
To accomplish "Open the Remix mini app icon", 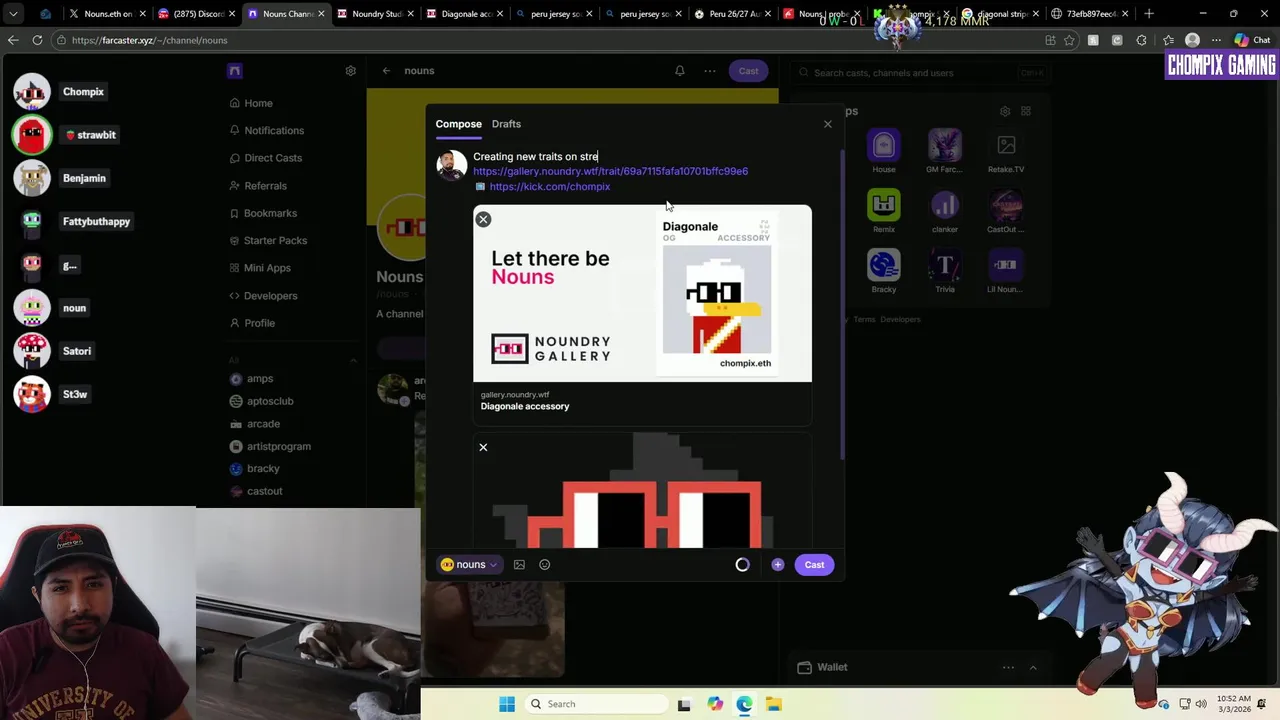I will 884,205.
